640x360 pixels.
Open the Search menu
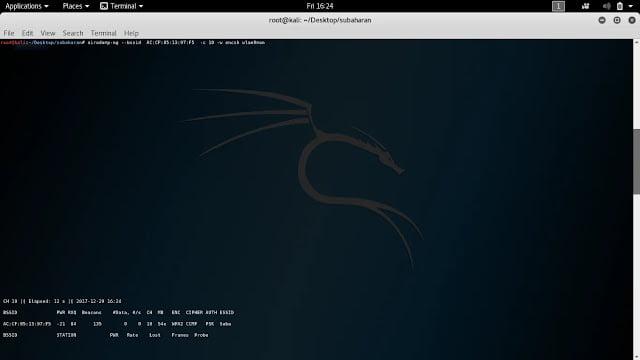click(x=73, y=33)
